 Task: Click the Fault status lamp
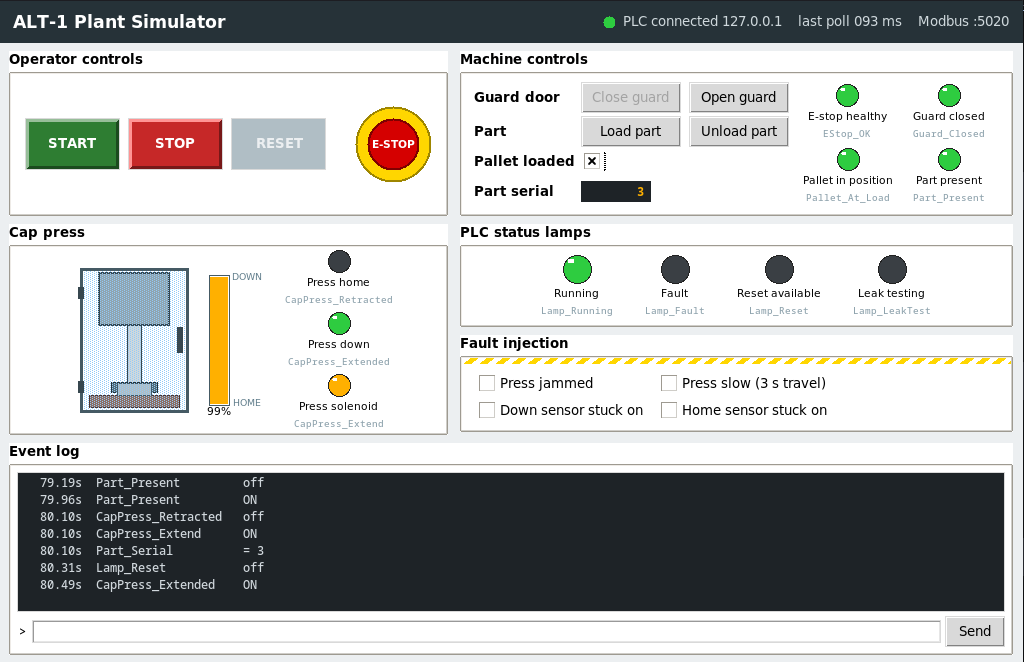pyautogui.click(x=675, y=269)
